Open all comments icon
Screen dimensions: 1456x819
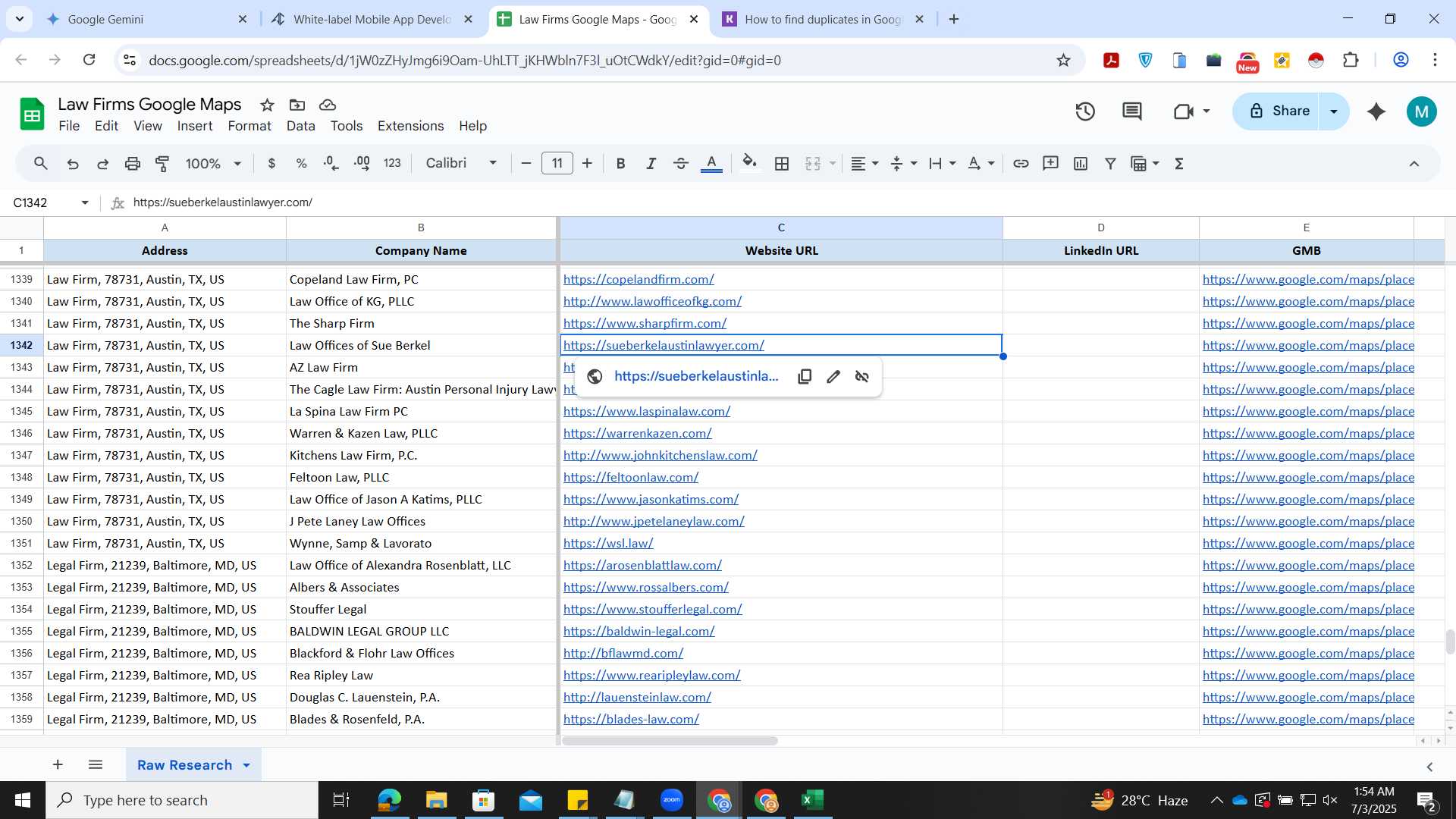coord(1132,111)
